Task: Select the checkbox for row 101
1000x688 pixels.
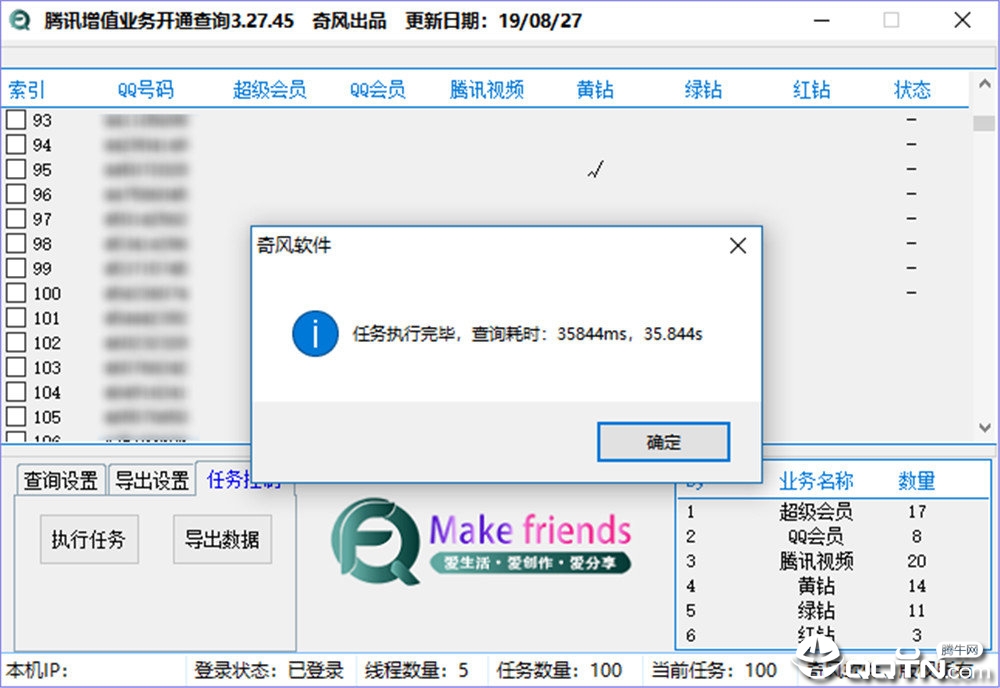Action: coord(16,318)
